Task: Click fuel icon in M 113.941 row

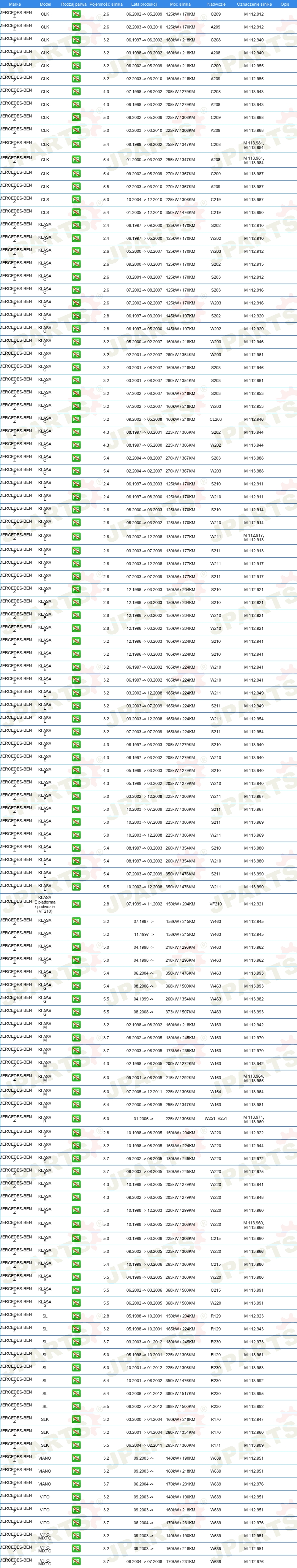Action: coord(76,1184)
